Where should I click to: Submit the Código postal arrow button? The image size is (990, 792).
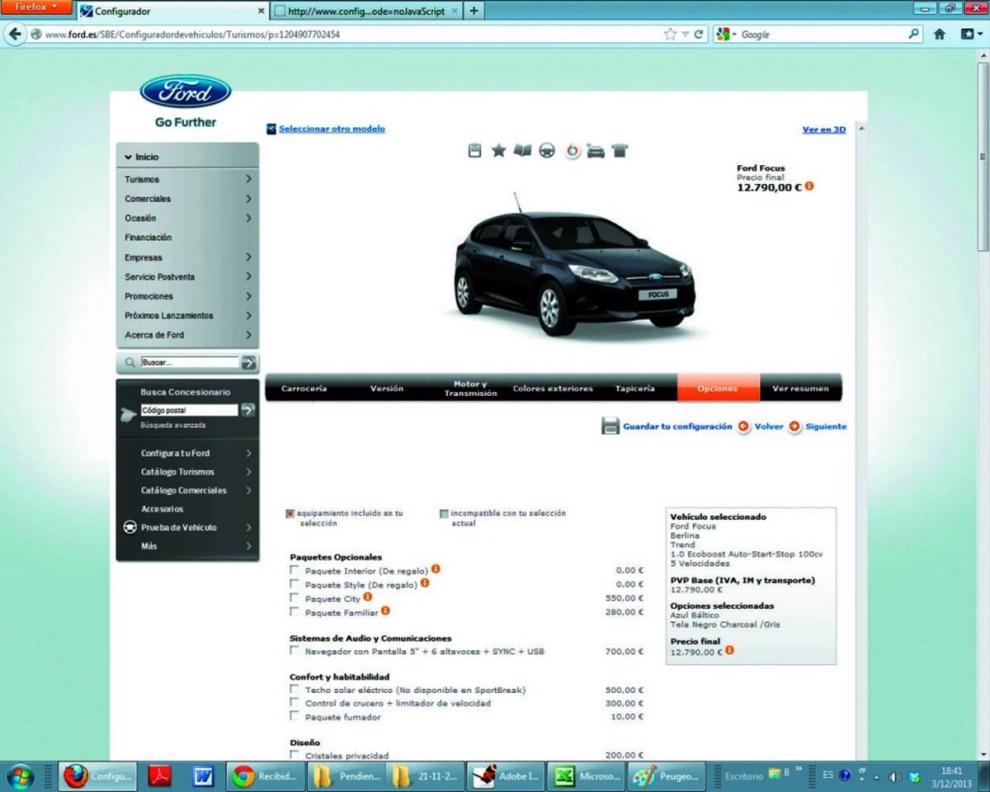[x=248, y=410]
